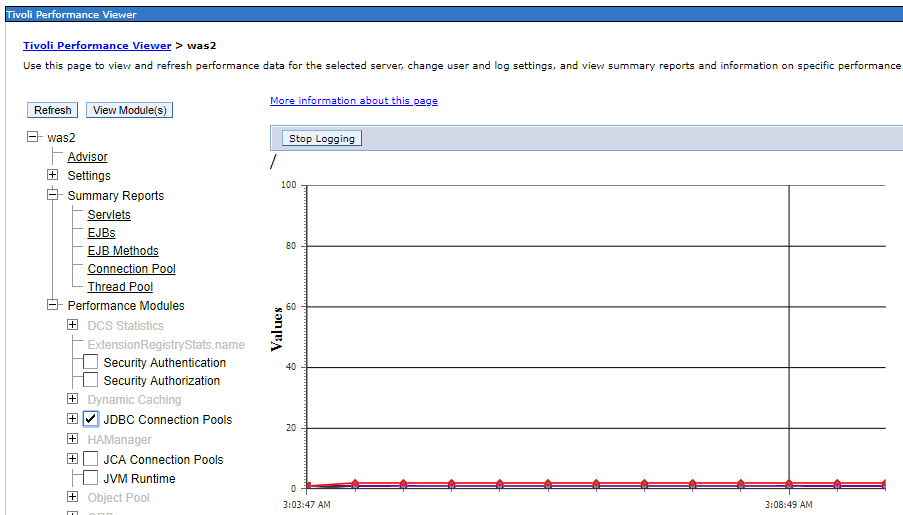This screenshot has width=903, height=515.
Task: Expand the JCA Connection Pools node
Action: click(x=73, y=459)
